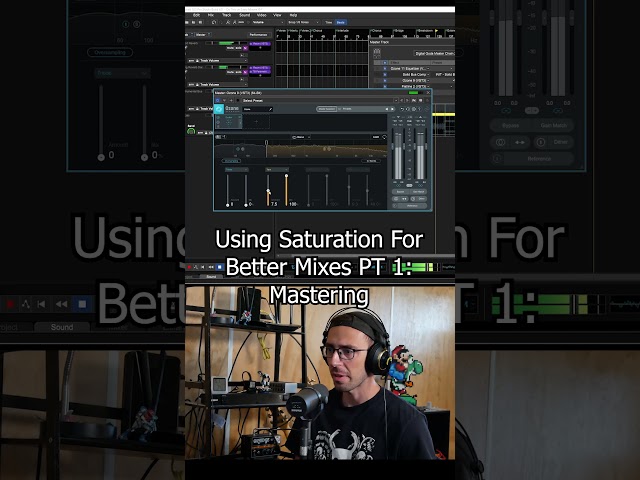Click the effect rack icon in Master Track
This screenshot has height=480, width=640.
click(x=377, y=53)
